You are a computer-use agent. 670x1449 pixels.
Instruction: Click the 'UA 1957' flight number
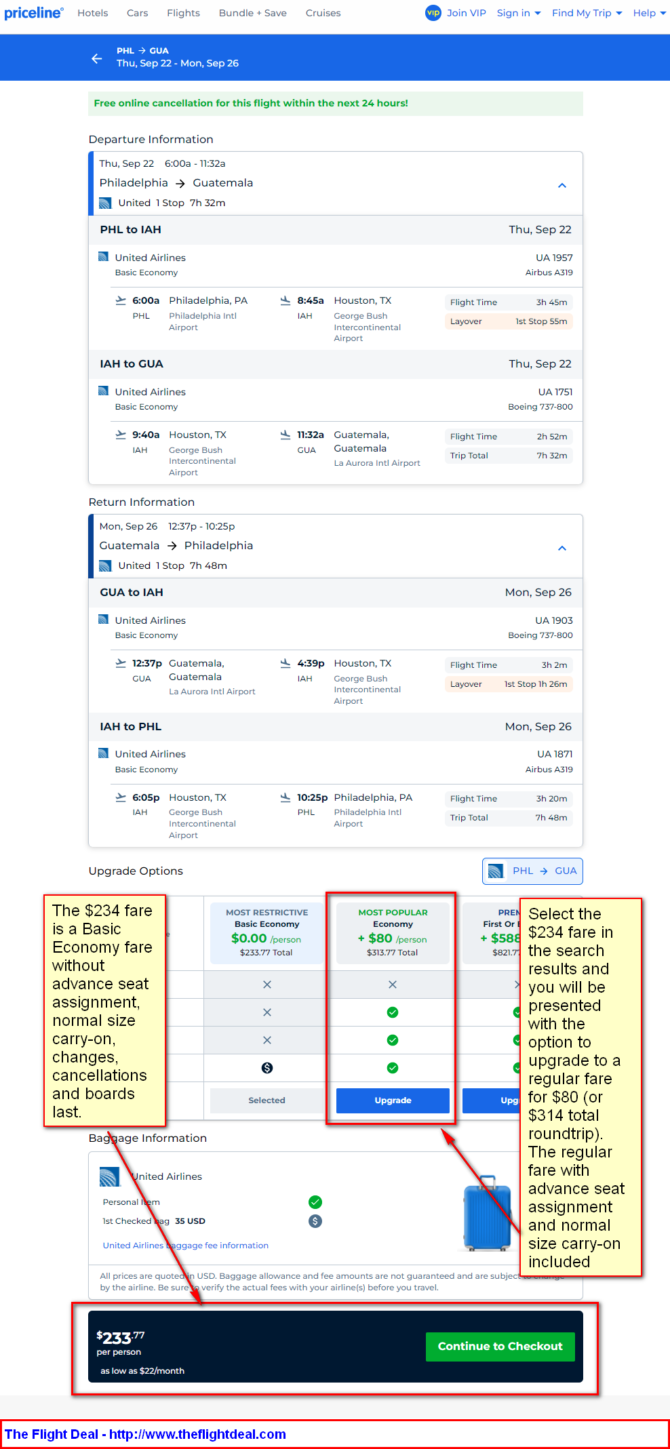point(554,258)
